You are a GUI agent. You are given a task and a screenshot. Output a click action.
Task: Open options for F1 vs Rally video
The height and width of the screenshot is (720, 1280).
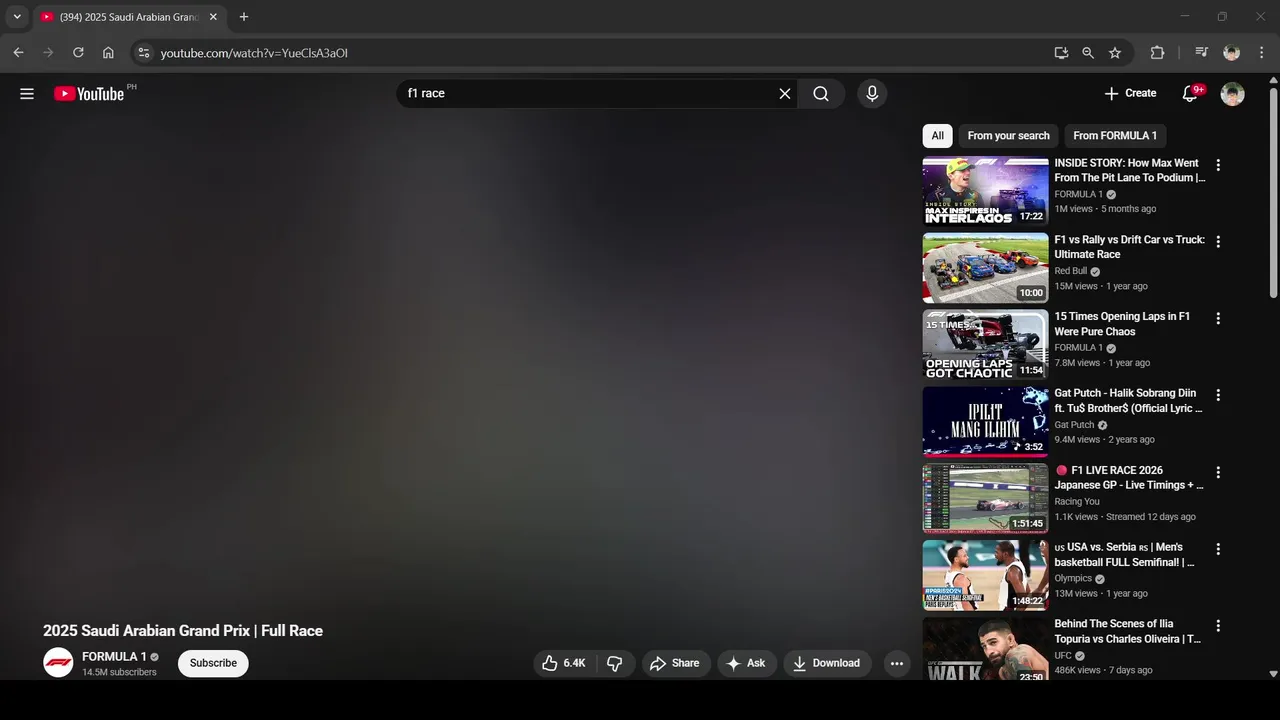point(1218,242)
